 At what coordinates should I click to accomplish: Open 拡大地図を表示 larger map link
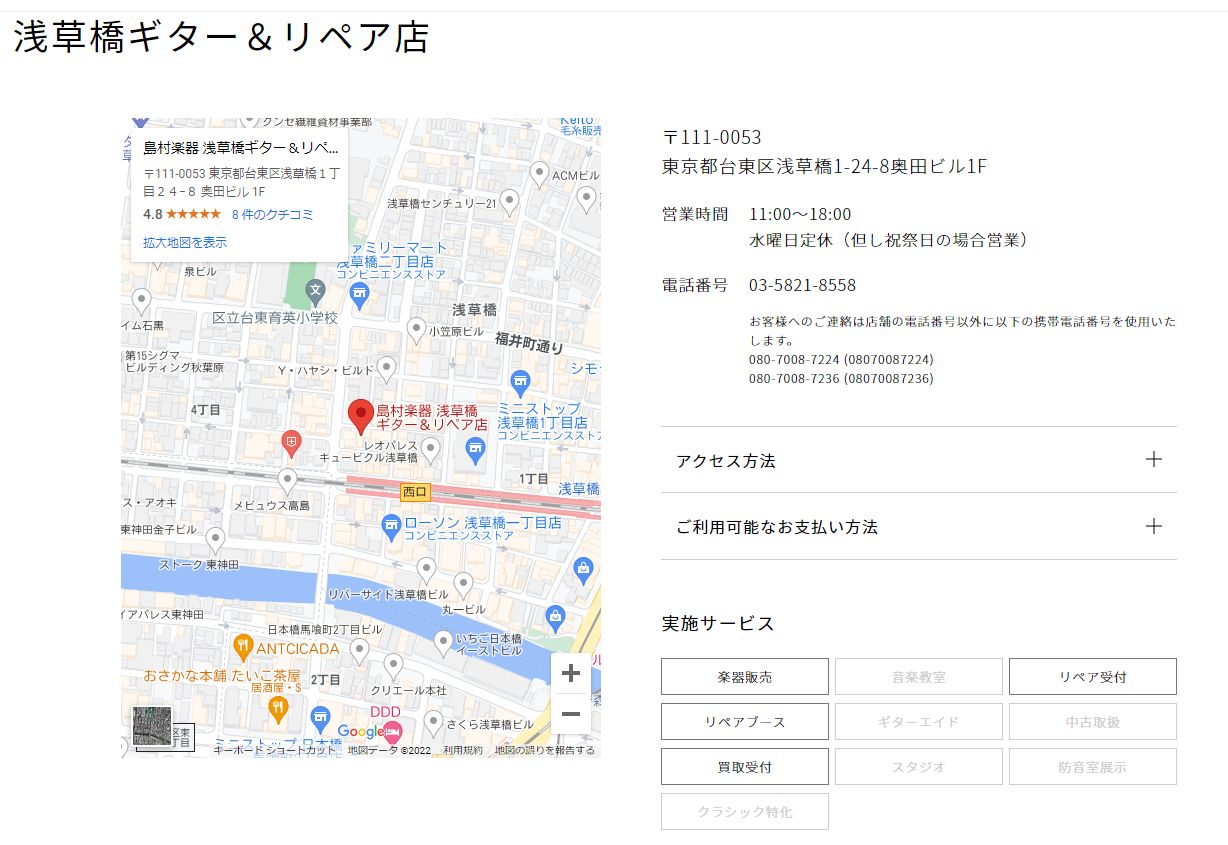(x=185, y=242)
